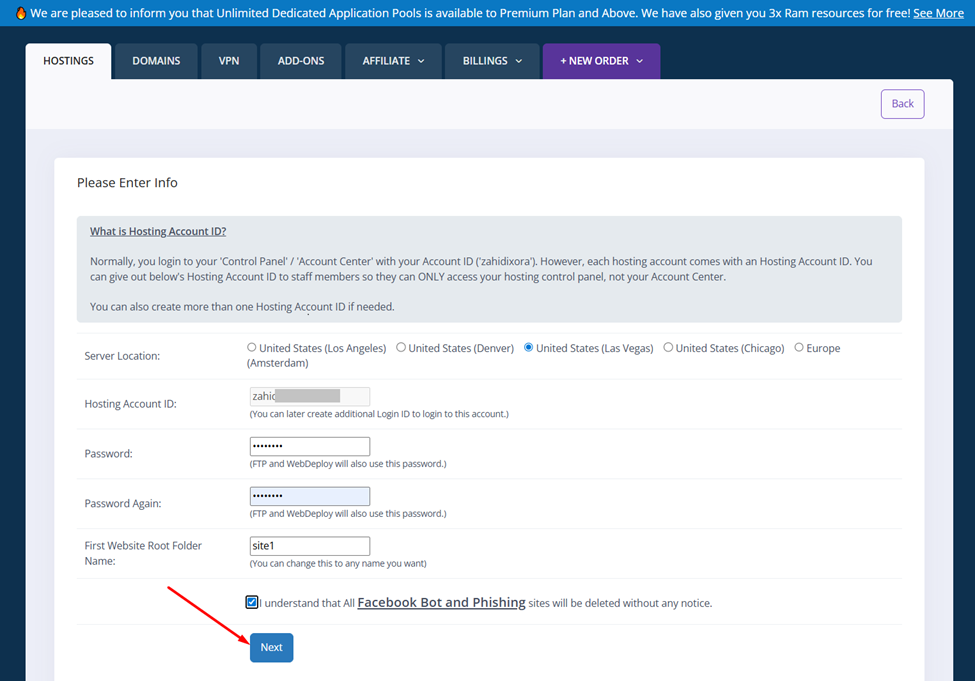This screenshot has height=681, width=975.
Task: Open the Billings dropdown menu
Action: 492,61
